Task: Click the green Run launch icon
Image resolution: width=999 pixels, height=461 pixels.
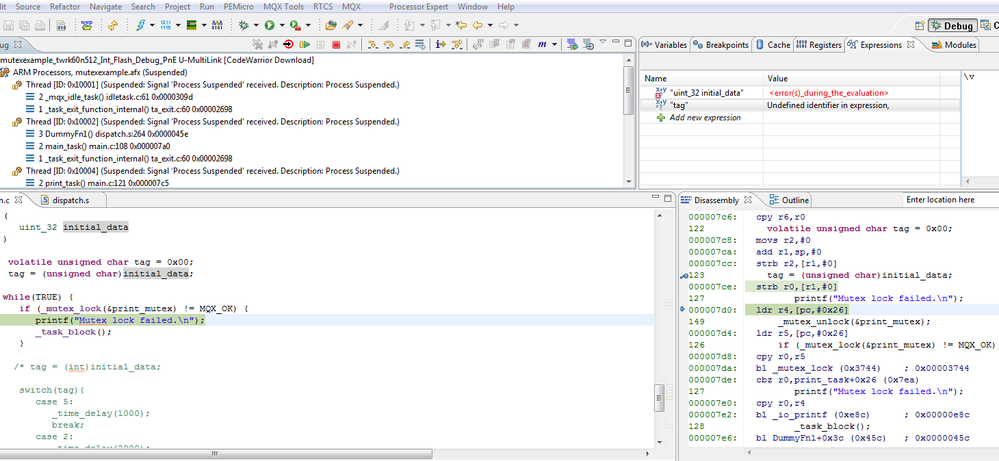Action: 270,25
